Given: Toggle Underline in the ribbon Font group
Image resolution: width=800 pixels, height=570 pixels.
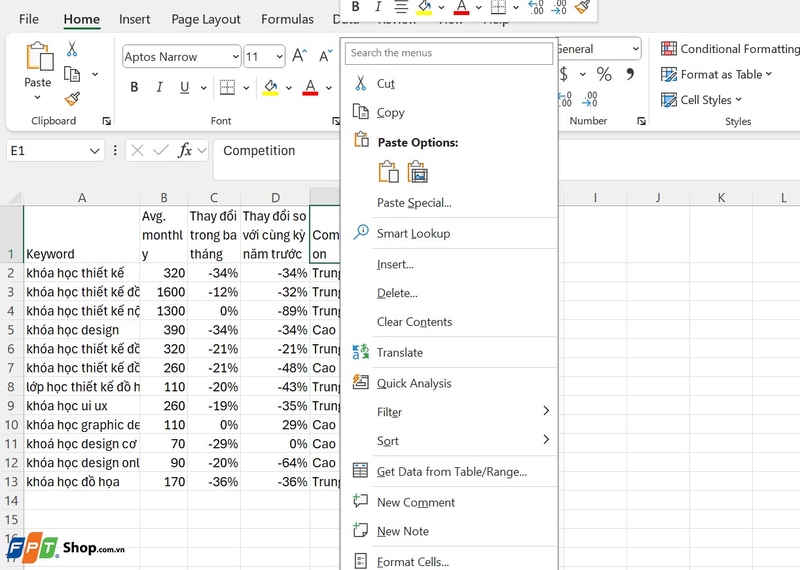Looking at the screenshot, I should (x=185, y=87).
